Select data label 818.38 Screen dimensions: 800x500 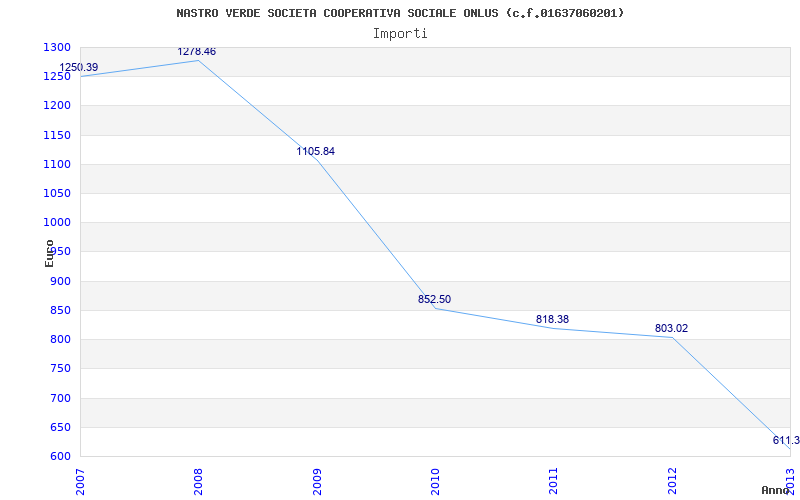(552, 319)
